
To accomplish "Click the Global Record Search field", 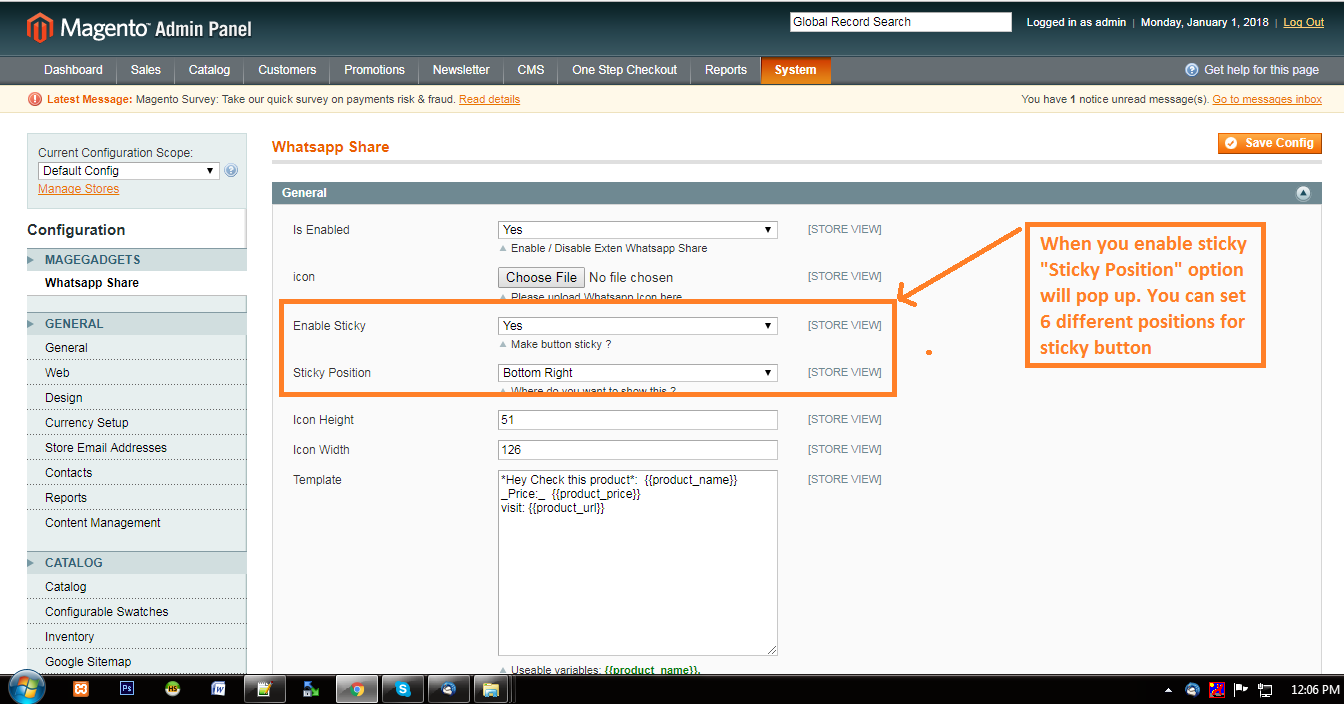I will coord(901,22).
